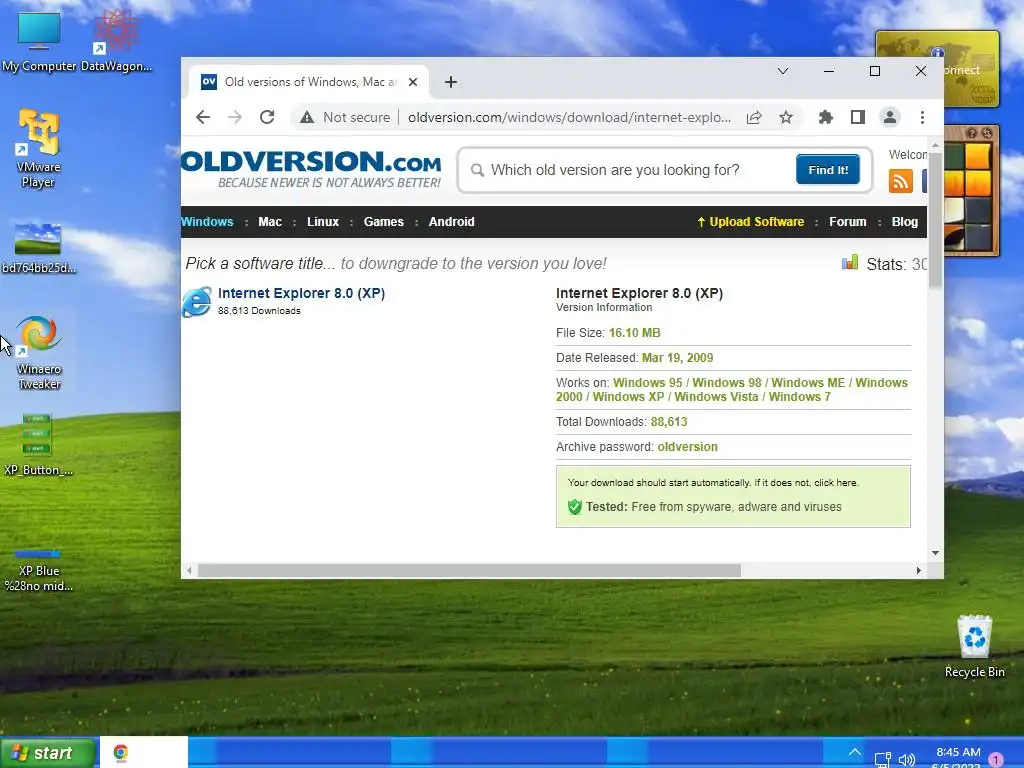Click the 16.10 MB file size value
This screenshot has height=768, width=1024.
(x=634, y=333)
